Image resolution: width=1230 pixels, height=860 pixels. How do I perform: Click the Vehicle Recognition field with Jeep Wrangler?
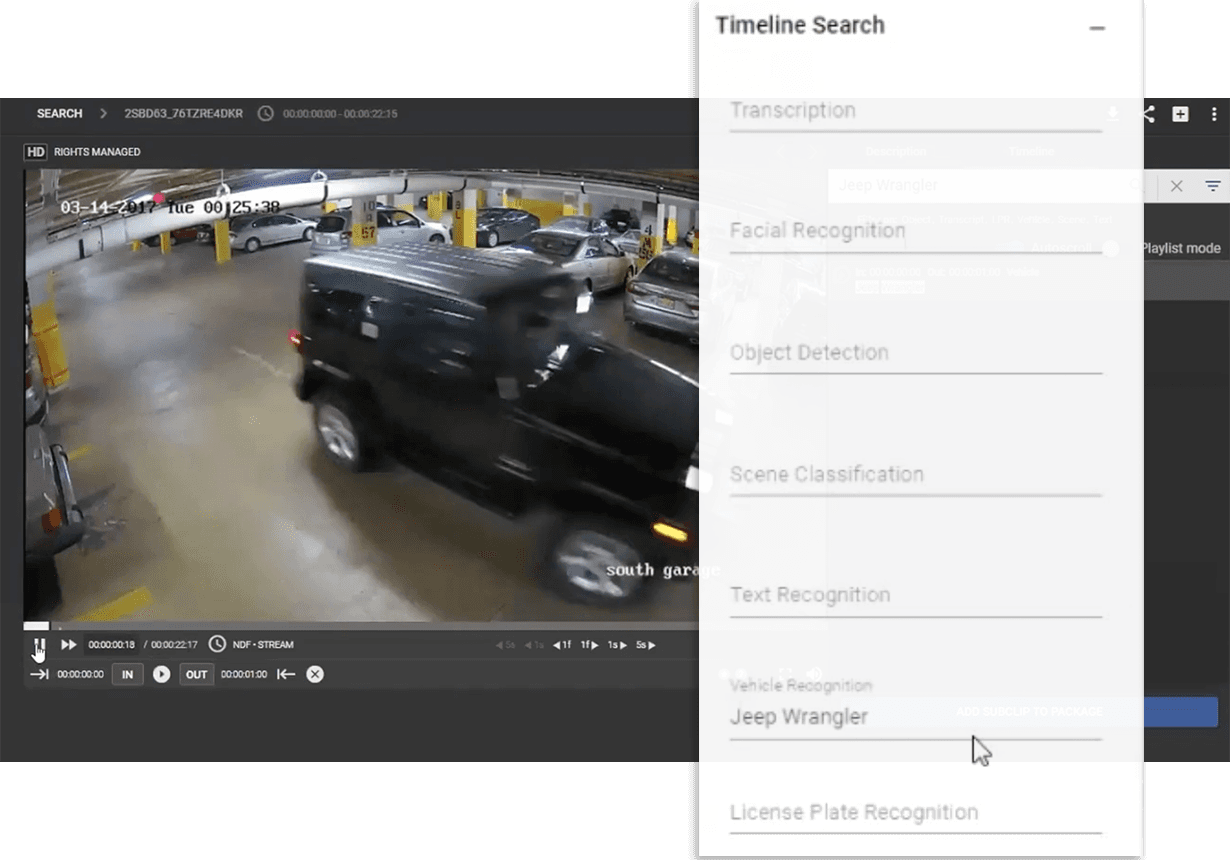point(915,717)
